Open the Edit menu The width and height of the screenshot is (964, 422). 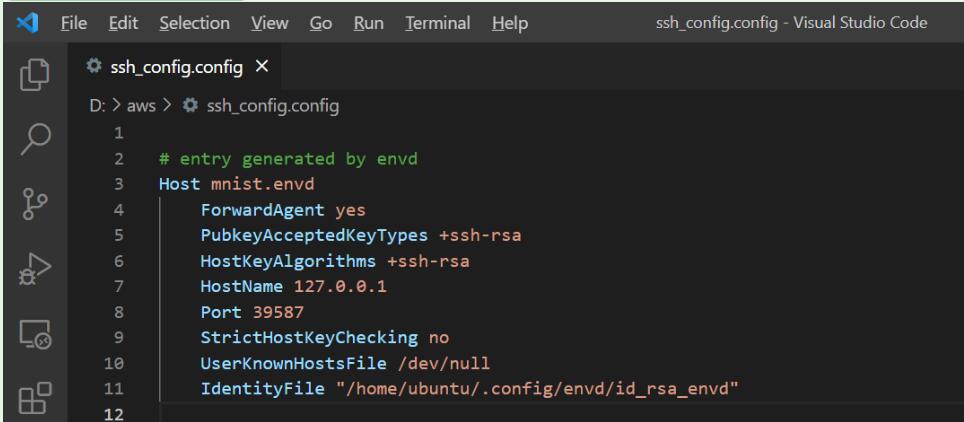(124, 23)
